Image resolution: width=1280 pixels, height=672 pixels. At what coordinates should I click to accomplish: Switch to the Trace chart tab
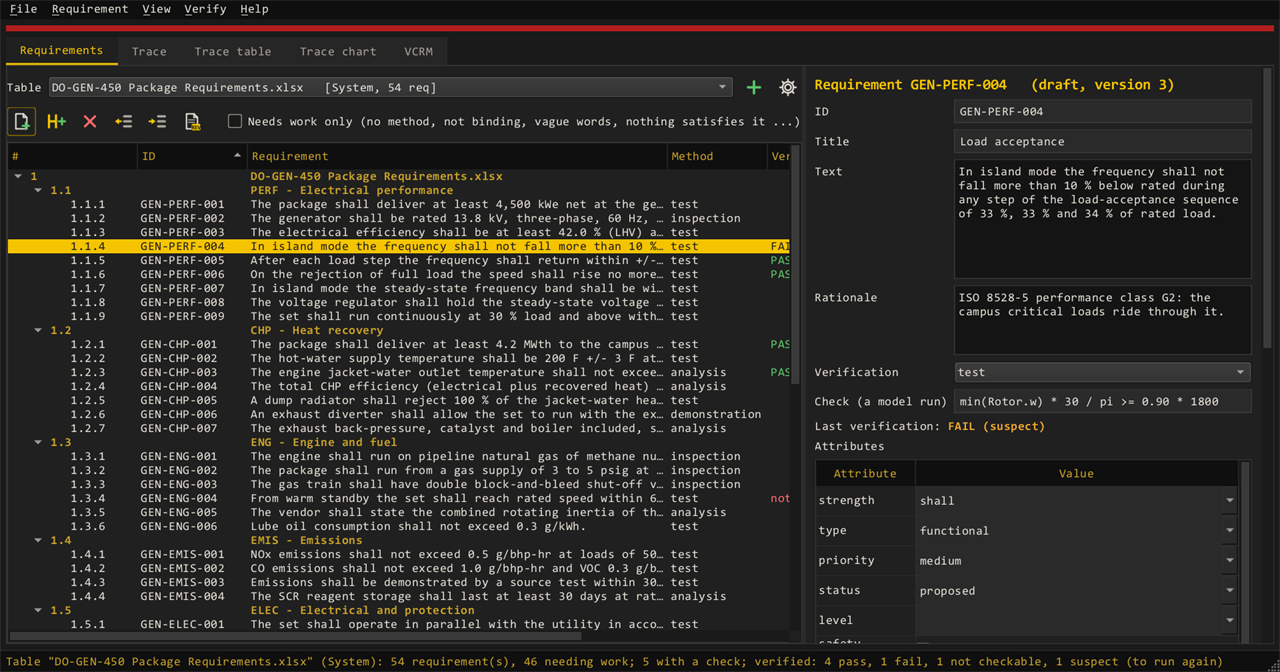point(338,51)
